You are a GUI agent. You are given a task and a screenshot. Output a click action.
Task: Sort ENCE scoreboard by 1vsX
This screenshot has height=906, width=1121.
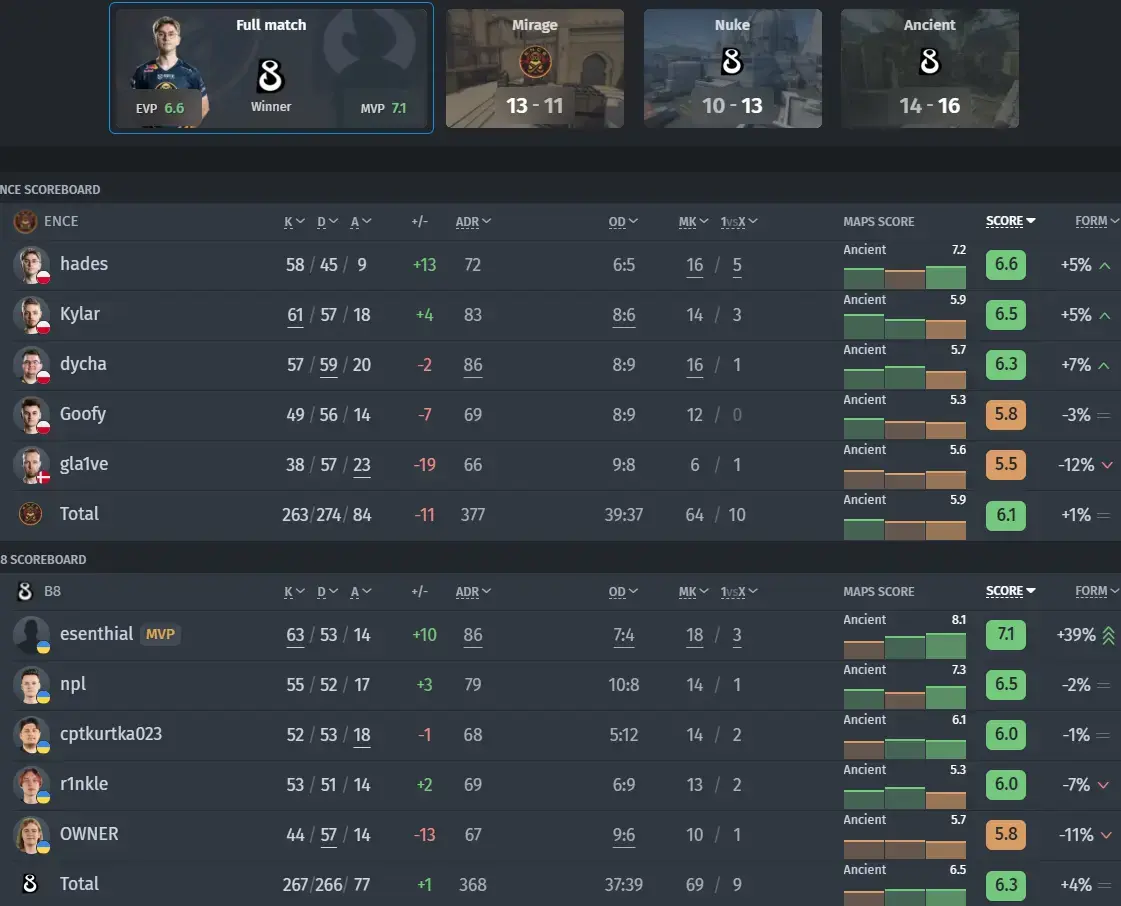[739, 222]
